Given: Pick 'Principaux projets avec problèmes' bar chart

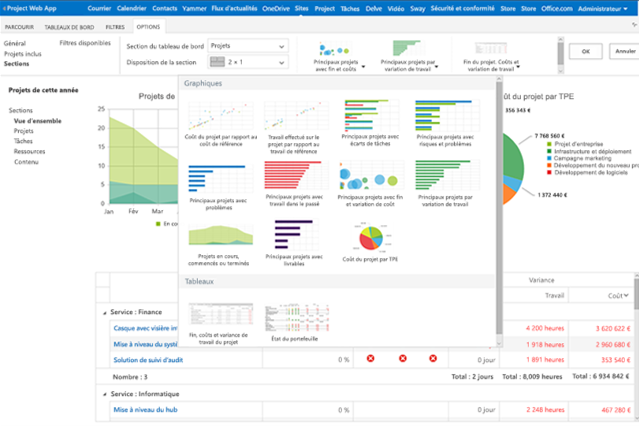Looking at the screenshot, I should coord(219,187).
